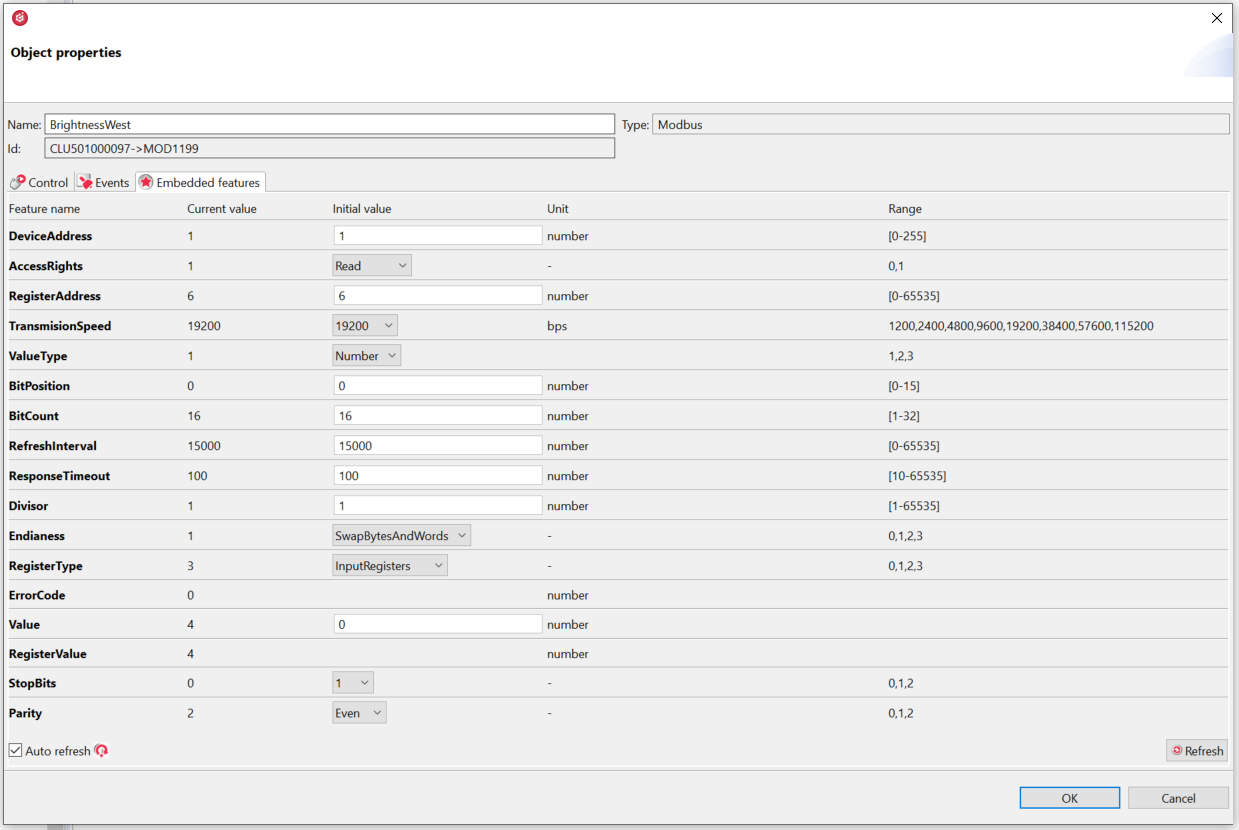Click the OK button
The width and height of the screenshot is (1239, 830).
click(1070, 798)
